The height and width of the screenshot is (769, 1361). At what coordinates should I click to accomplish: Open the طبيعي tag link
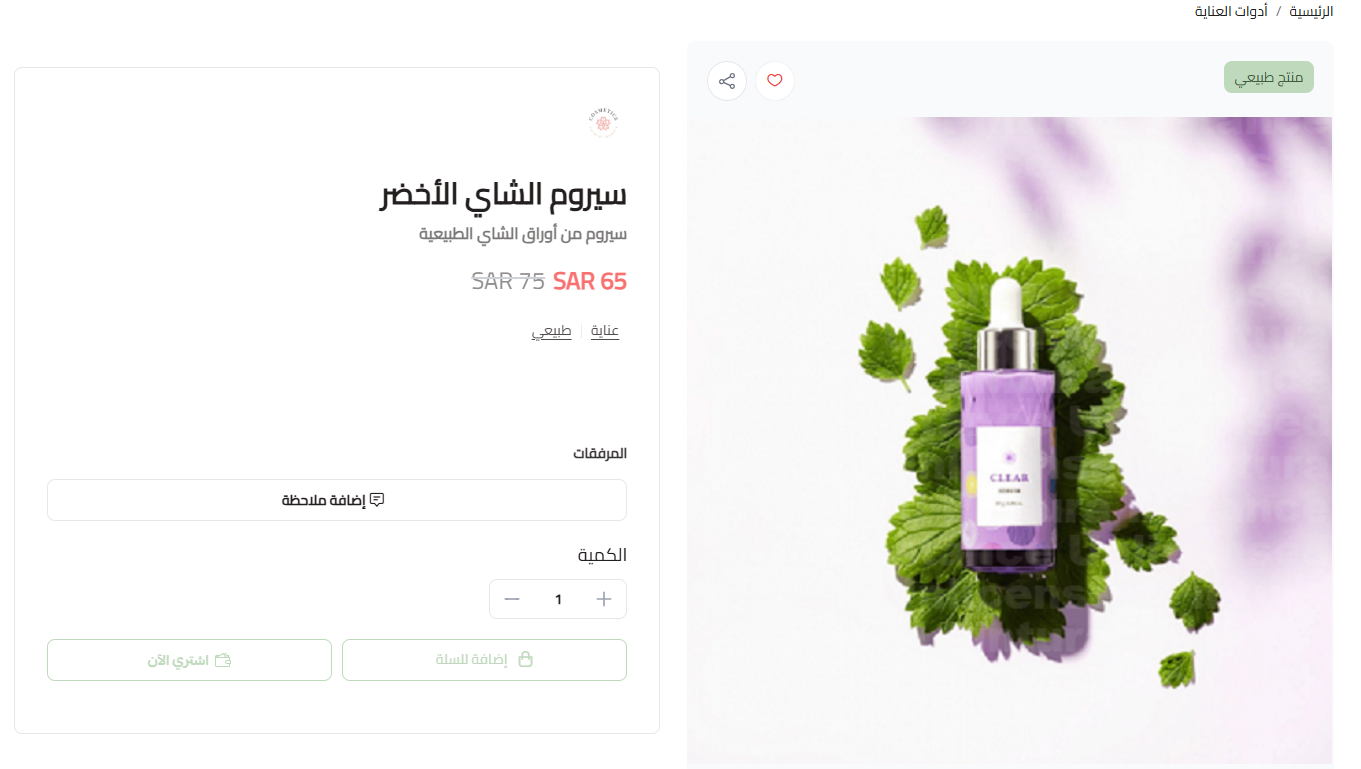tap(551, 331)
